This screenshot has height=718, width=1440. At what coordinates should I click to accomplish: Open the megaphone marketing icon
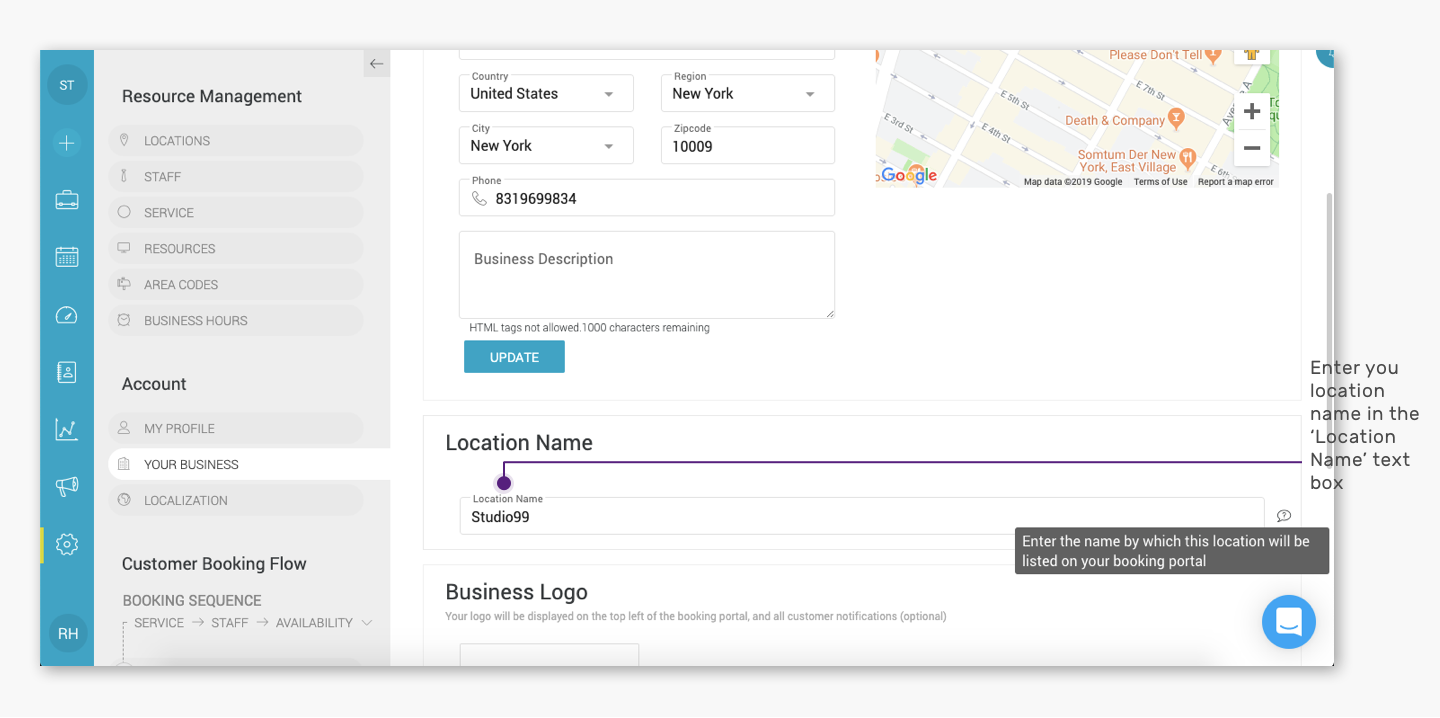[x=67, y=487]
